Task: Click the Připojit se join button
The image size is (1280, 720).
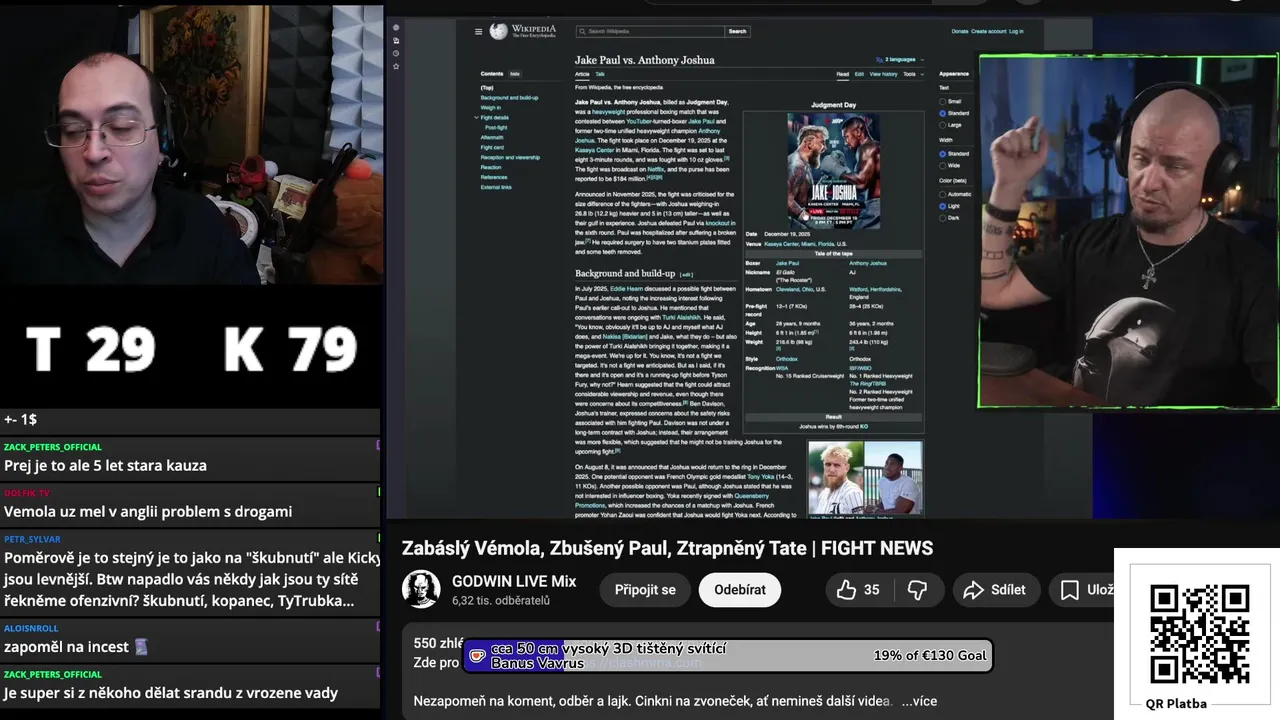Action: coord(645,590)
